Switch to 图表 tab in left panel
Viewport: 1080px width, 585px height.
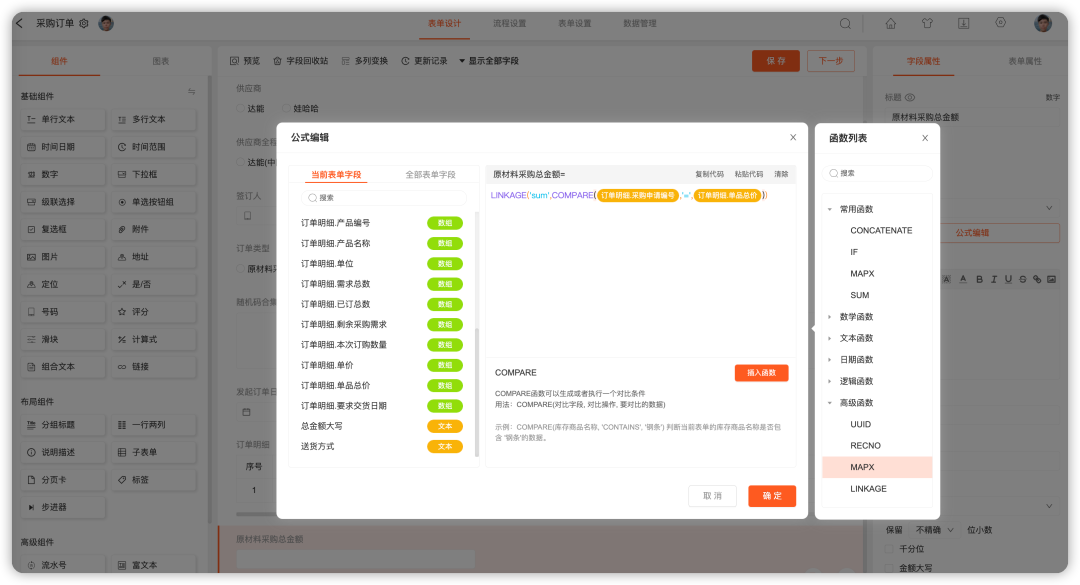(x=160, y=61)
